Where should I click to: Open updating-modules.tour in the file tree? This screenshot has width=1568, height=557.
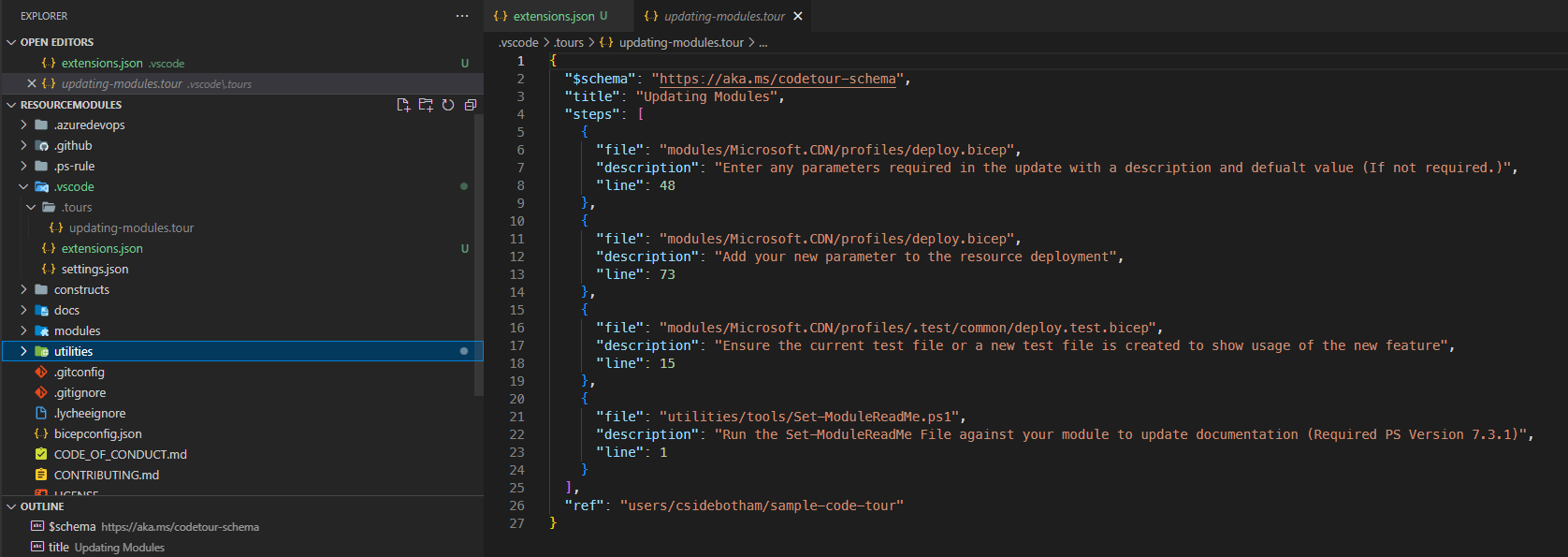coord(131,227)
